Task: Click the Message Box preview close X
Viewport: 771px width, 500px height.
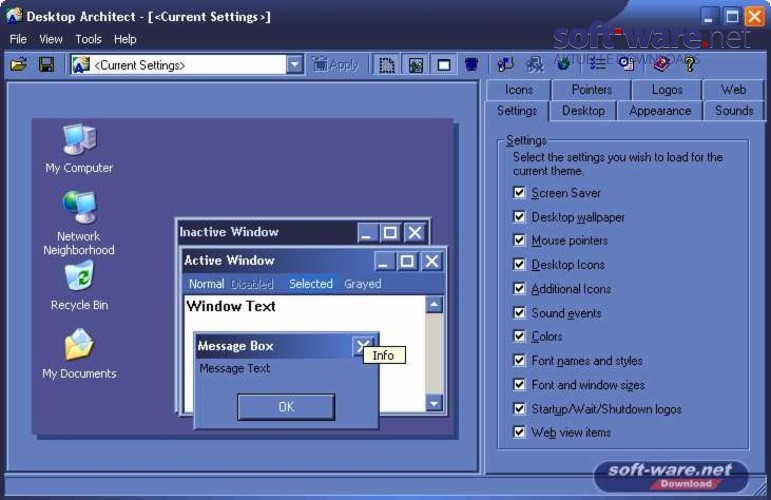Action: (x=362, y=346)
